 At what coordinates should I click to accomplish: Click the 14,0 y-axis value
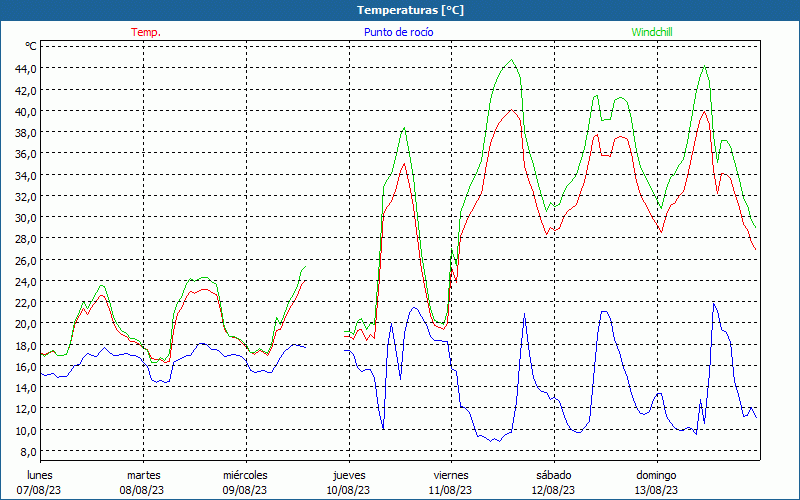(x=26, y=387)
